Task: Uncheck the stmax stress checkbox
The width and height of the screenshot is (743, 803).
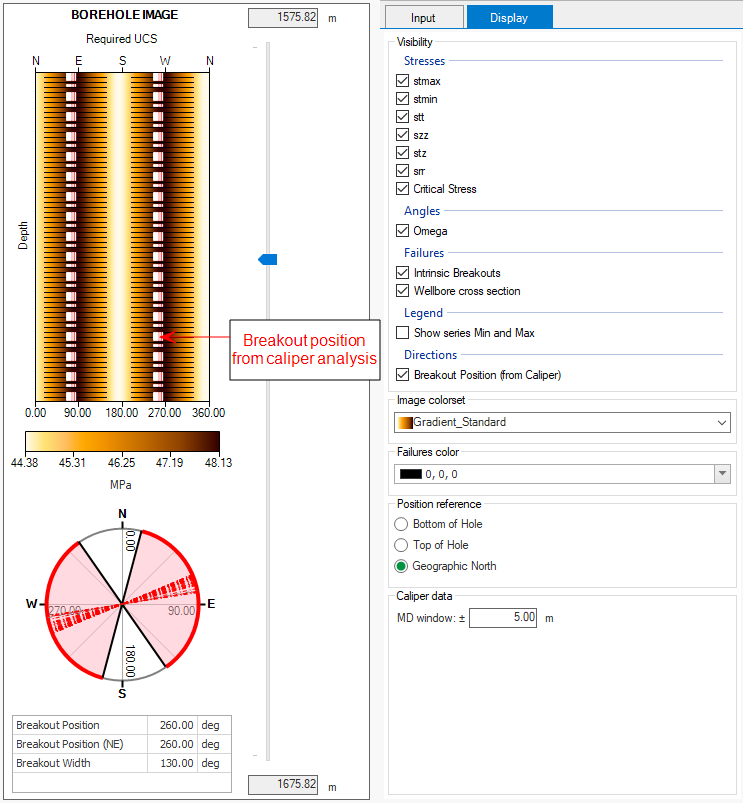Action: point(403,81)
